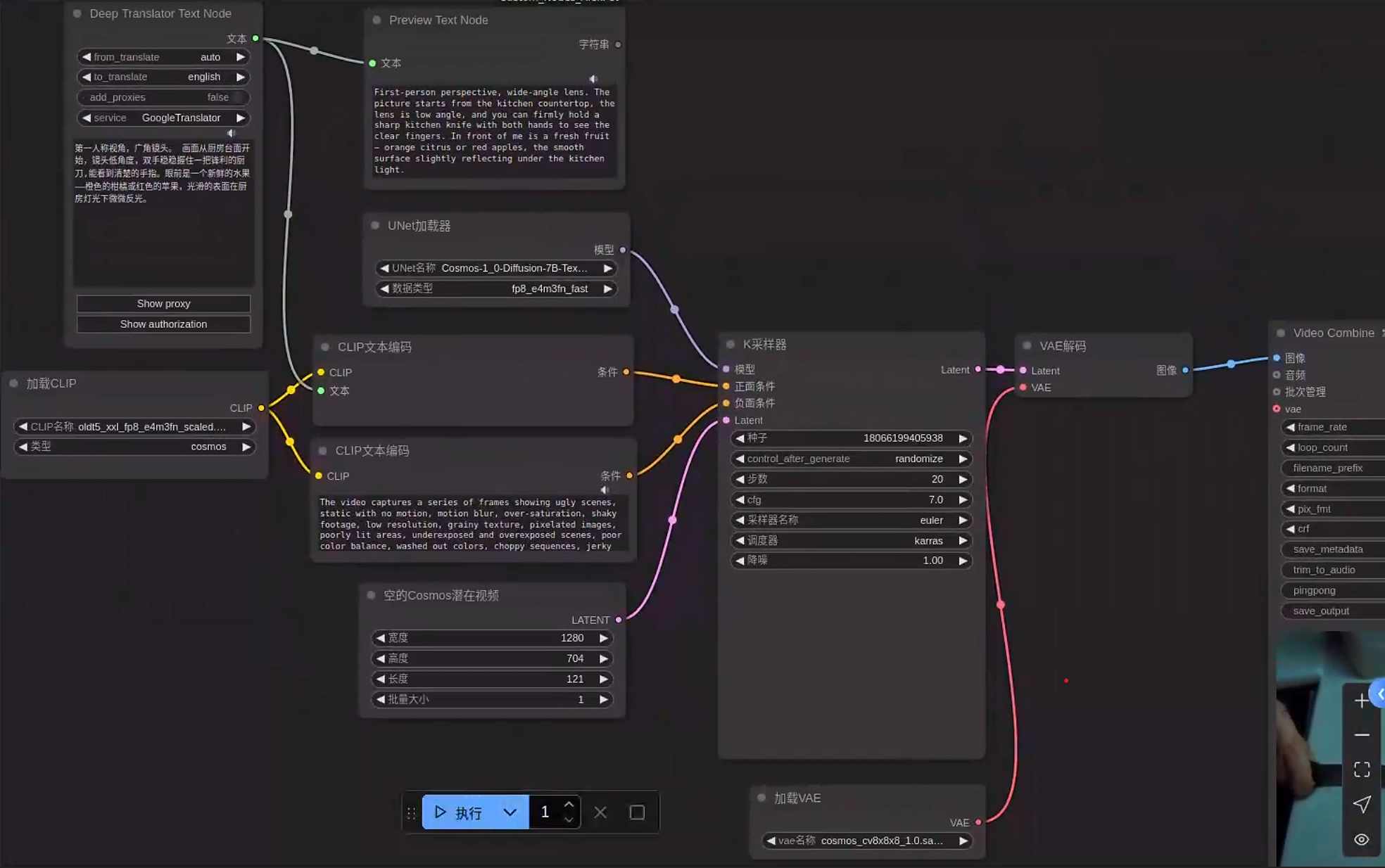Viewport: 1385px width, 868px height.
Task: Collapse the UNet加载器 node via its dot
Action: [375, 226]
